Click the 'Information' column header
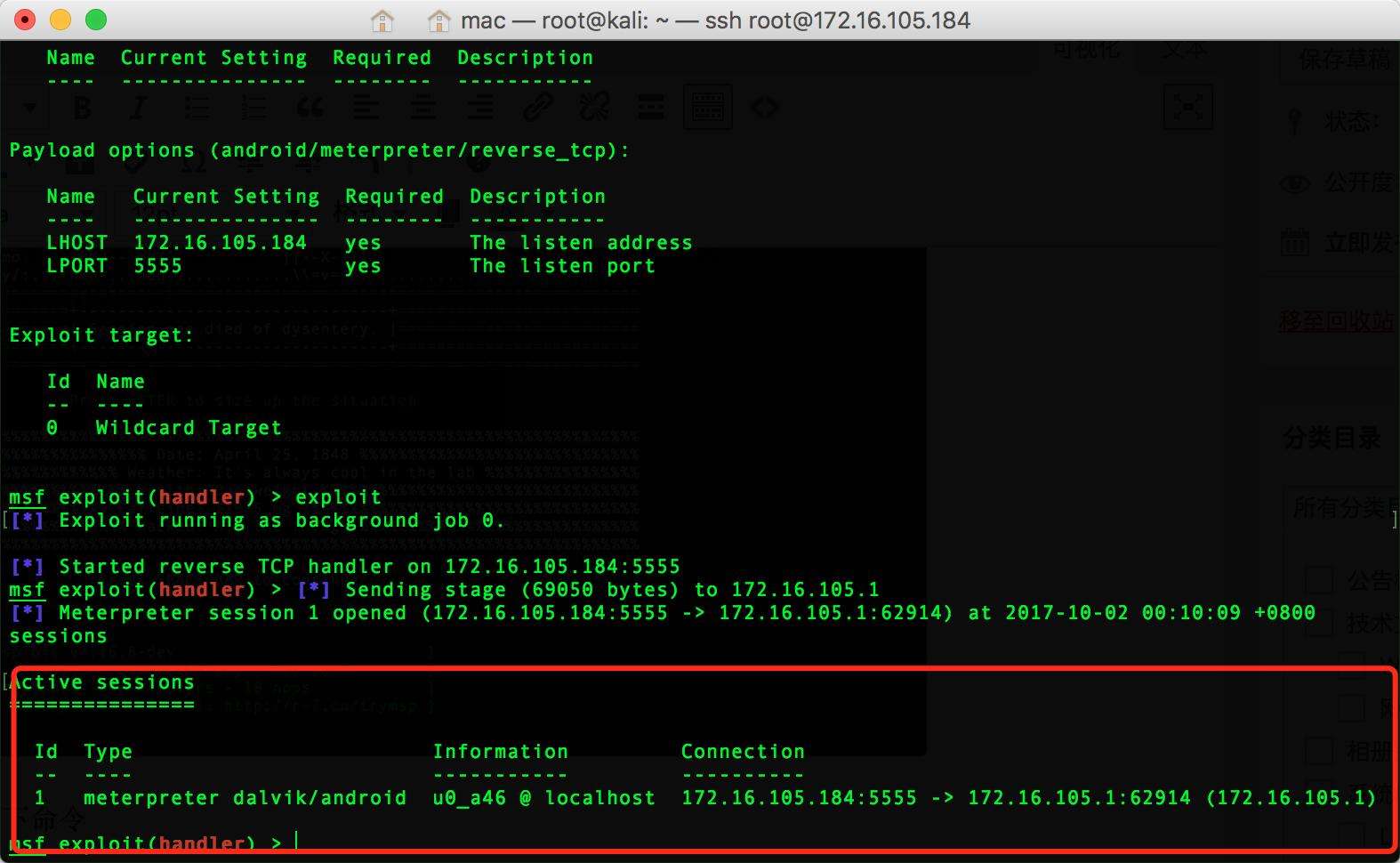 click(x=500, y=752)
